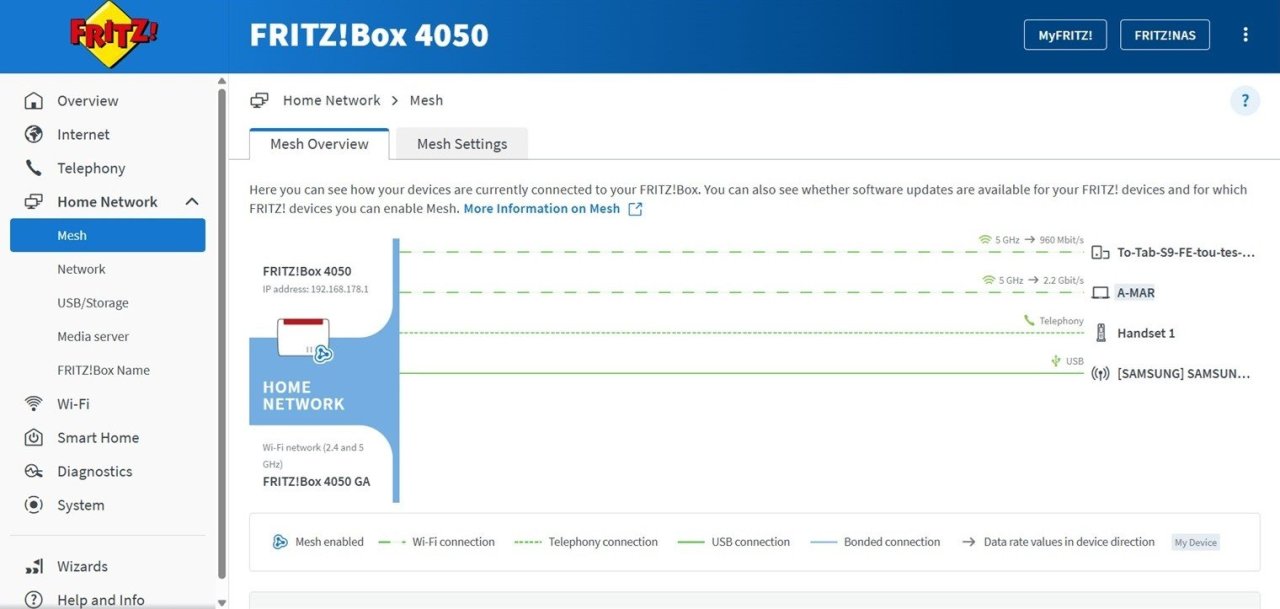Click the FRITZ! logo
Viewport: 1280px width, 609px height.
coord(114,35)
